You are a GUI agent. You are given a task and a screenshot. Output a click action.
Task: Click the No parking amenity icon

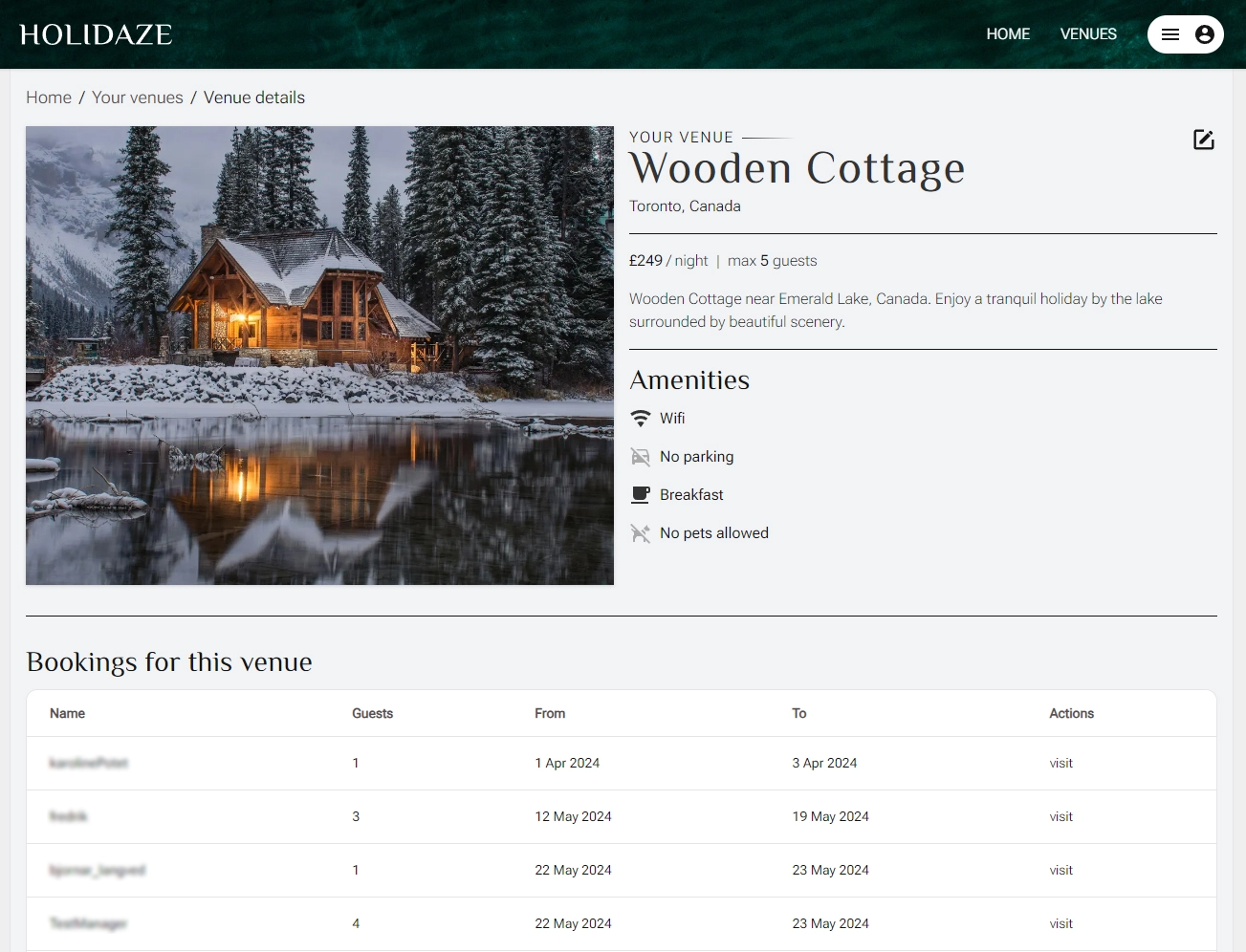[x=640, y=456]
